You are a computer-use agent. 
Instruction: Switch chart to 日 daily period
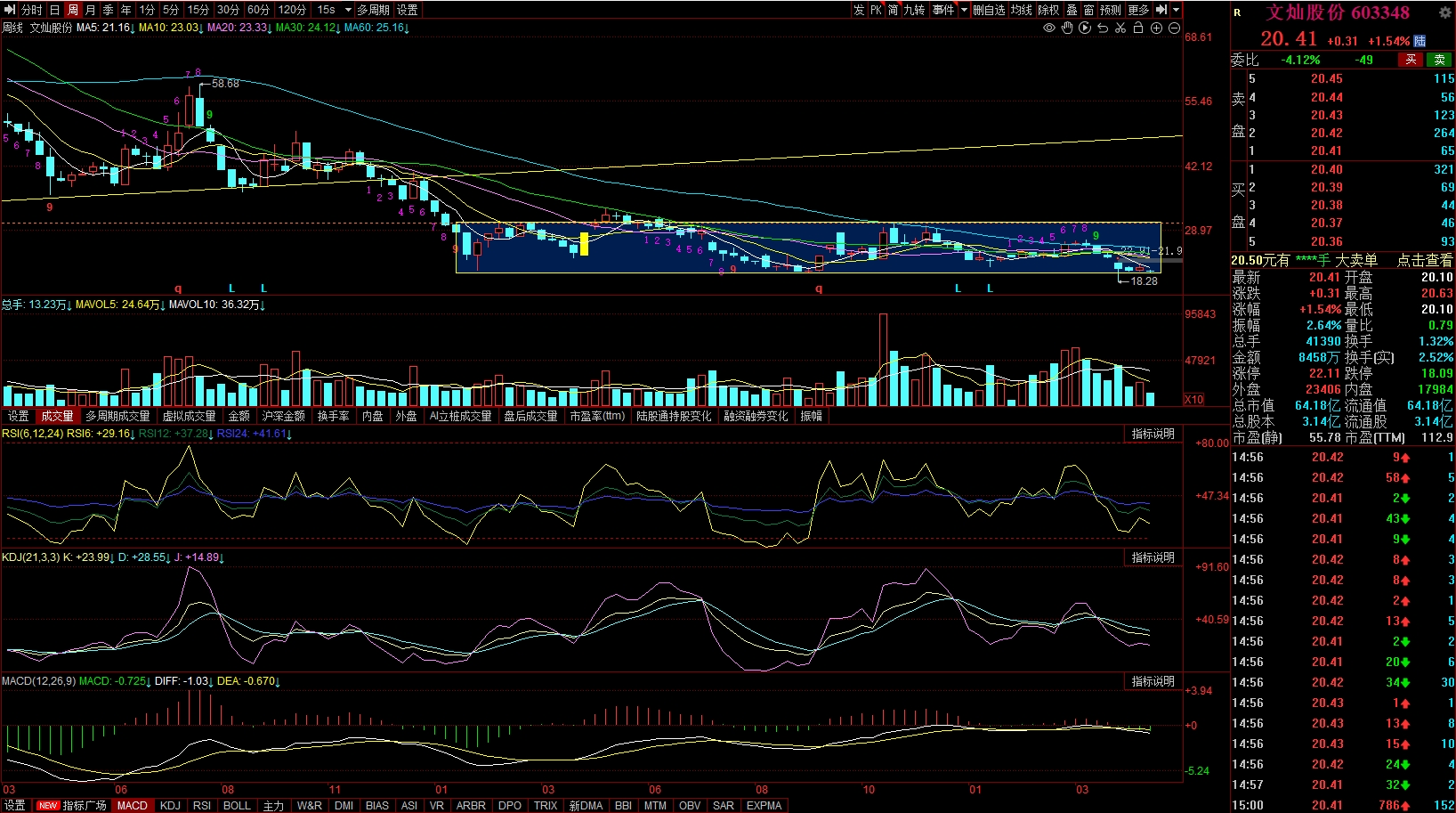(54, 10)
